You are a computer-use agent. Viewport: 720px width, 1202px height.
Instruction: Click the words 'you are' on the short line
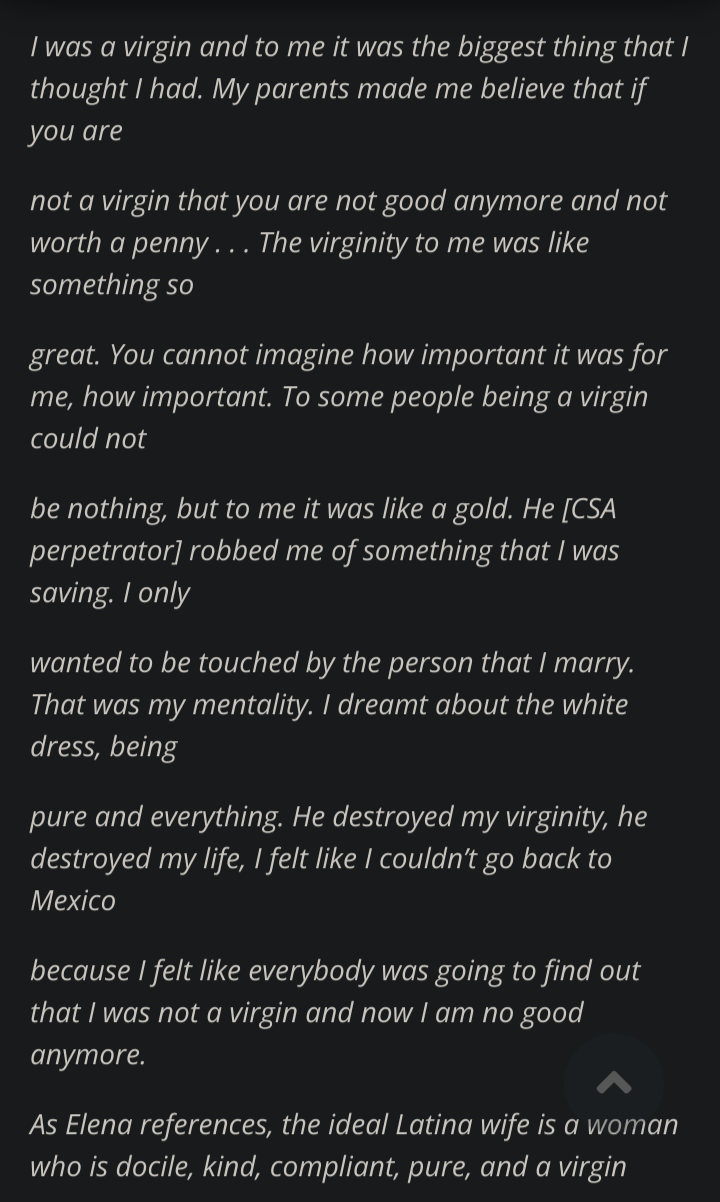[76, 130]
